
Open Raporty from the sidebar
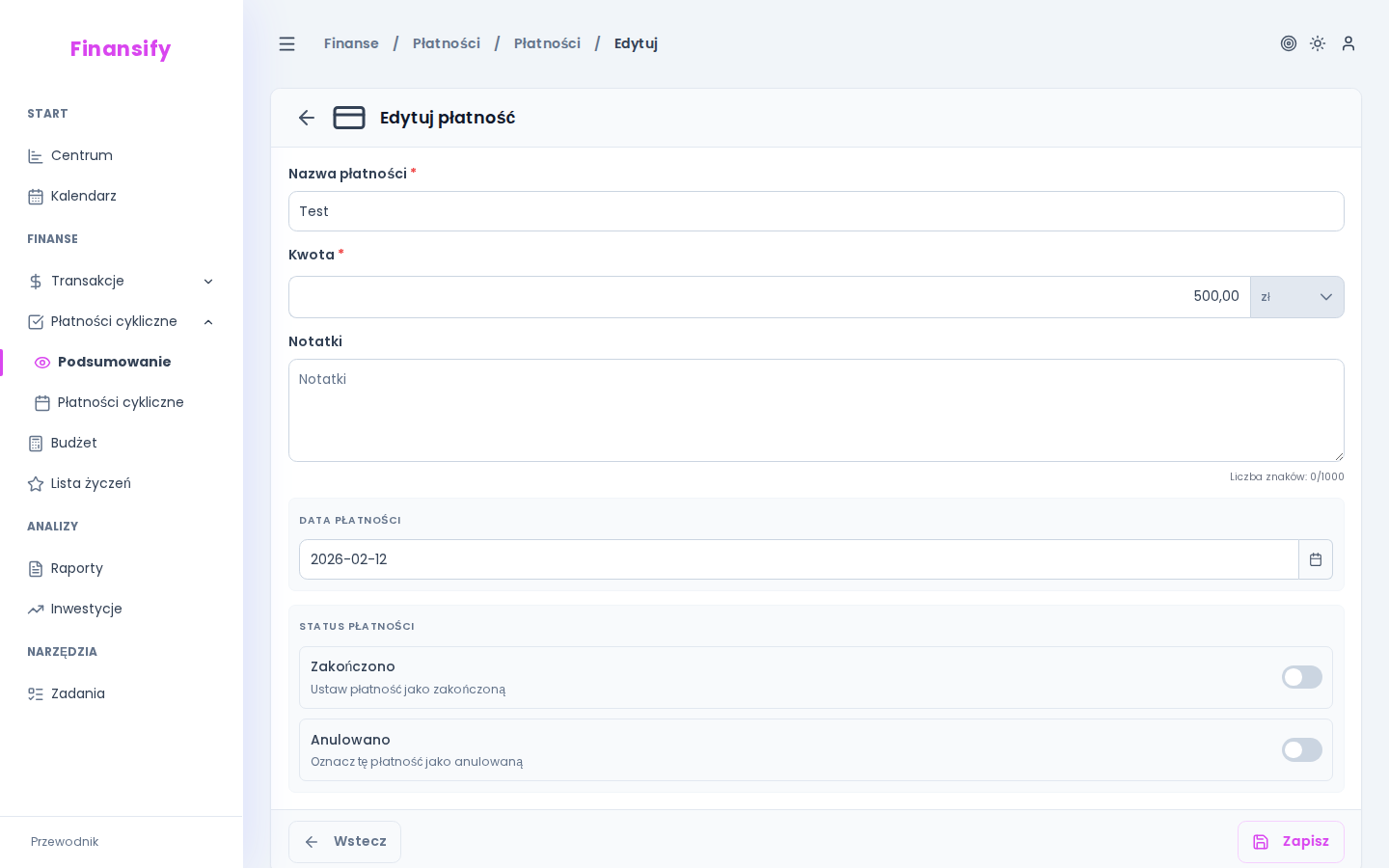point(76,568)
